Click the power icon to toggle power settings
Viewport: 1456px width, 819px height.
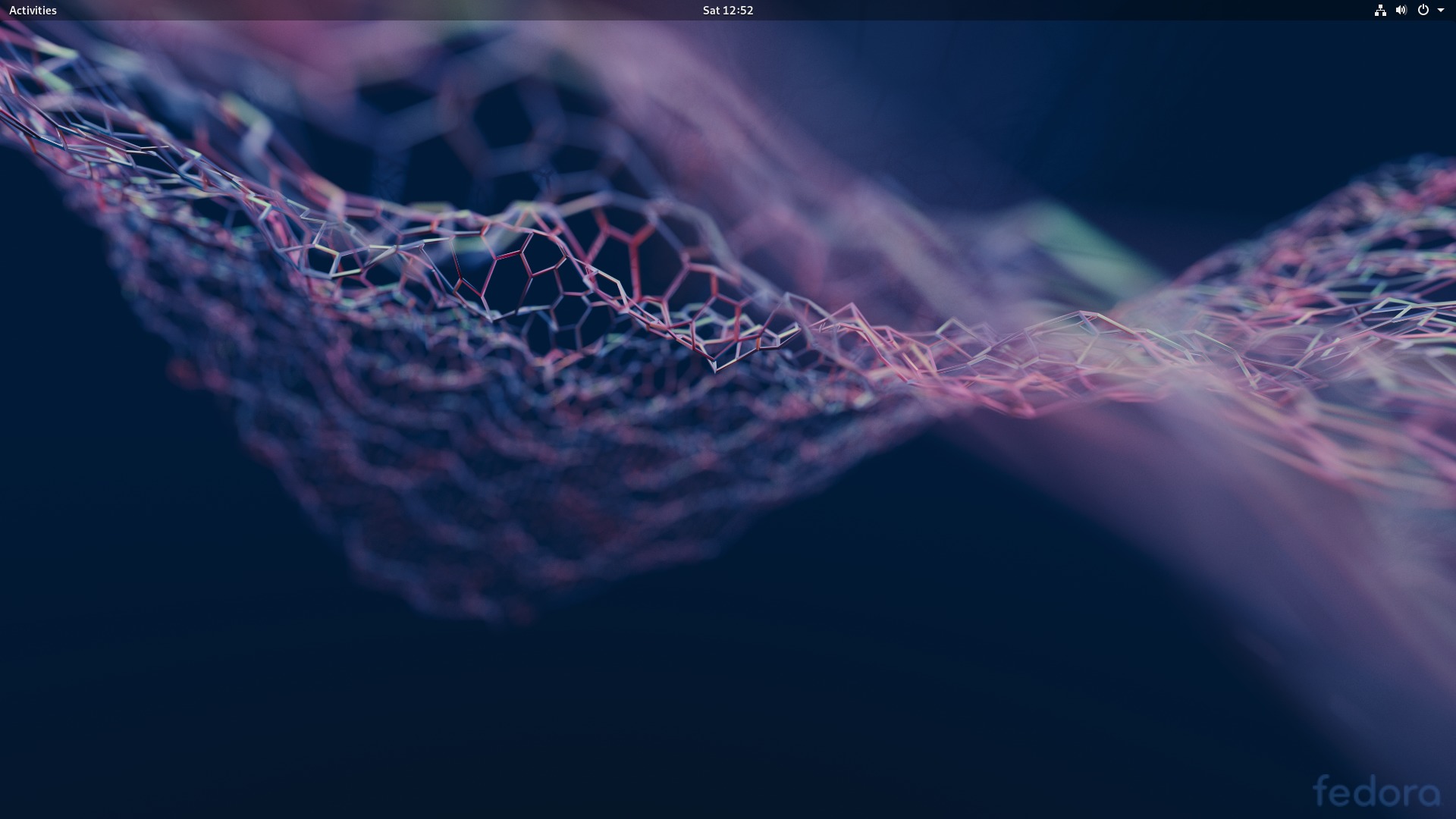pyautogui.click(x=1424, y=10)
